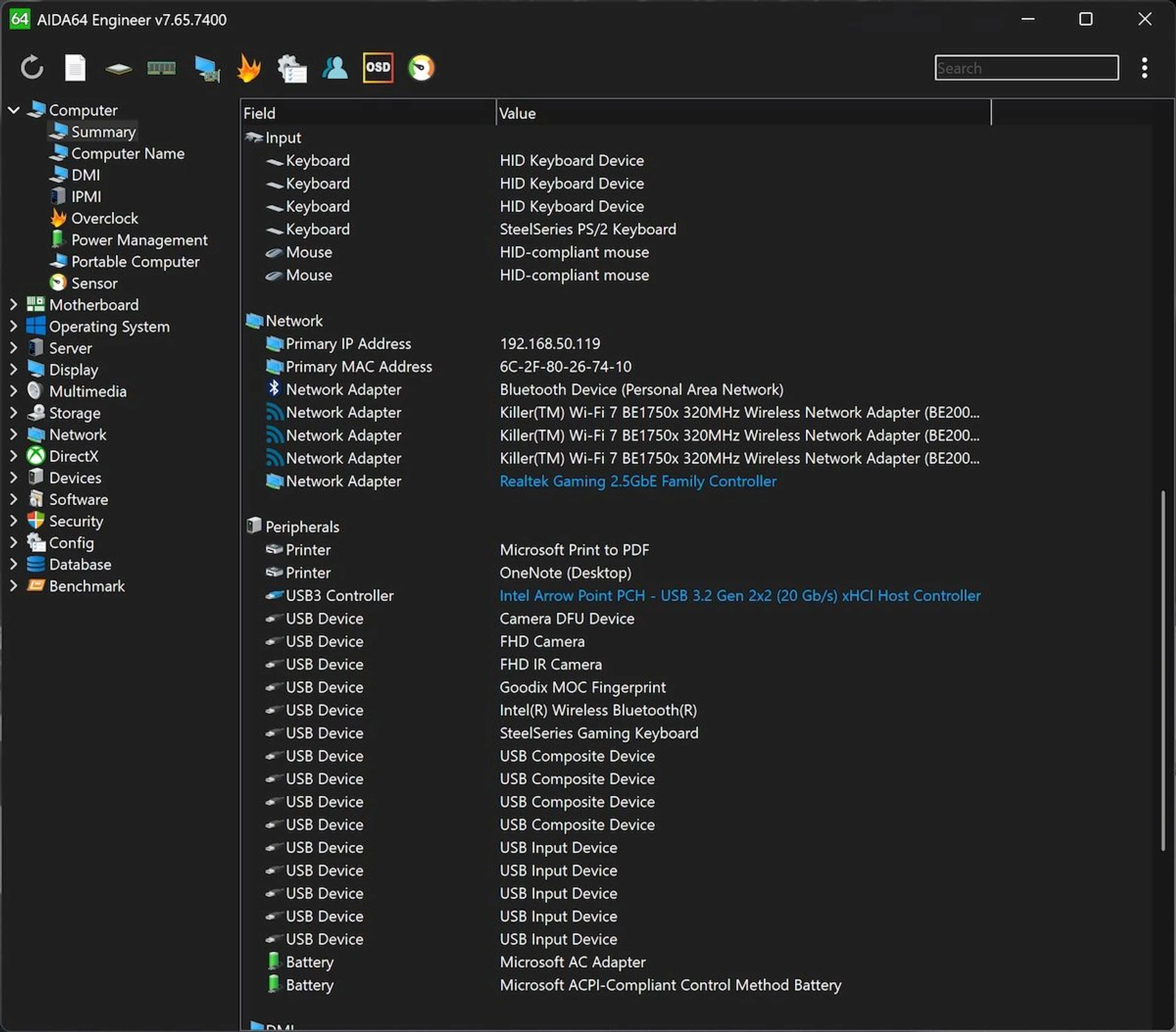Expand the Multimedia tree node
Viewport: 1176px width, 1032px height.
tap(13, 391)
